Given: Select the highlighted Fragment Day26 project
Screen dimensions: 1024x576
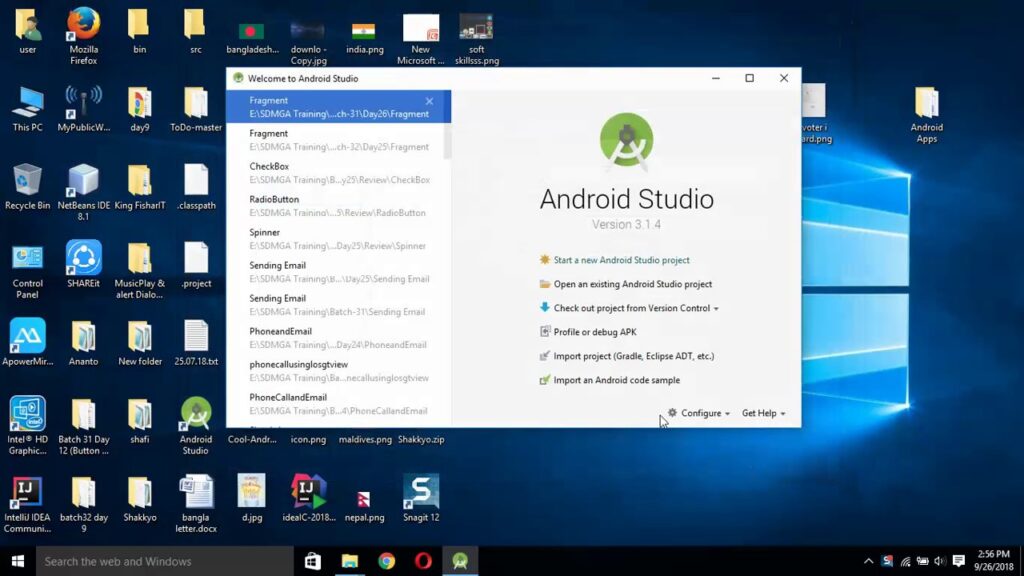Looking at the screenshot, I should (338, 106).
